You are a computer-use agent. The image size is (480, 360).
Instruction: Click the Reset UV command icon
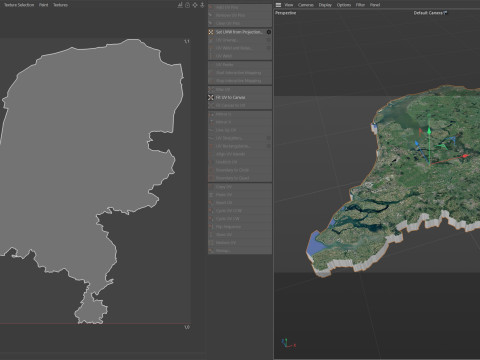[211, 203]
